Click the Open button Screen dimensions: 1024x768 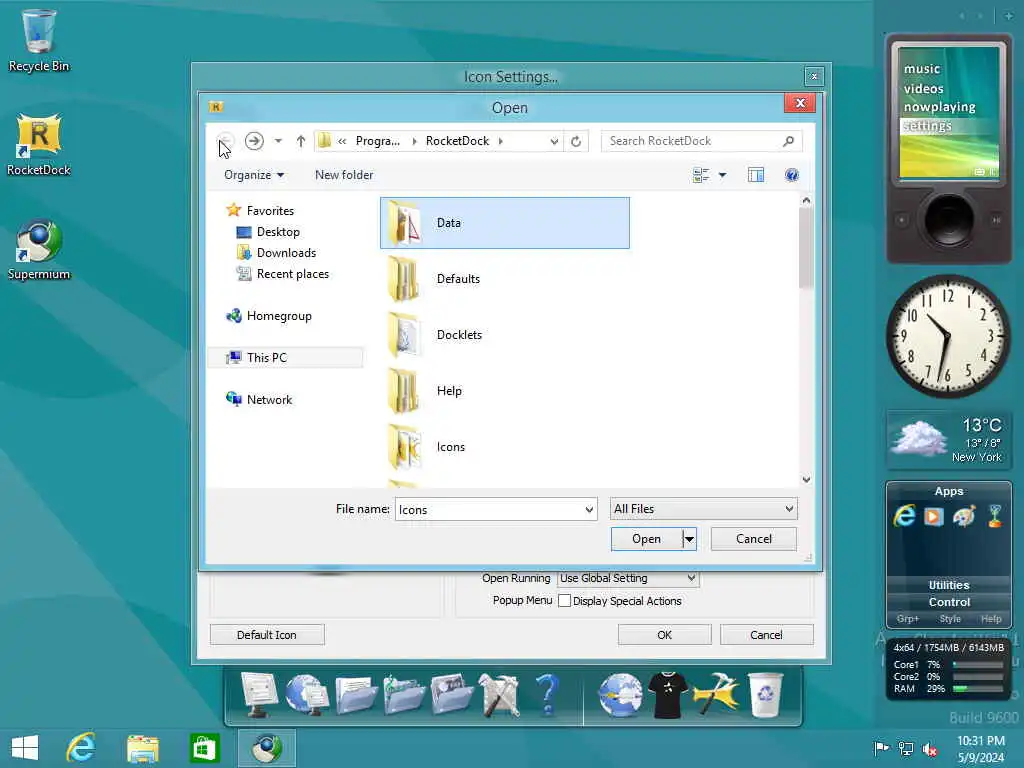pyautogui.click(x=647, y=539)
